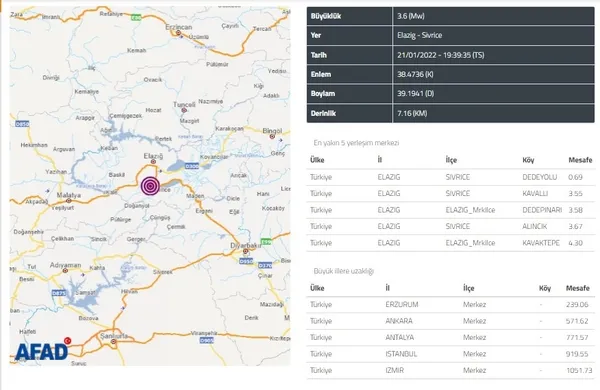Click the IZMIR province cell
The image size is (600, 390).
click(x=395, y=370)
